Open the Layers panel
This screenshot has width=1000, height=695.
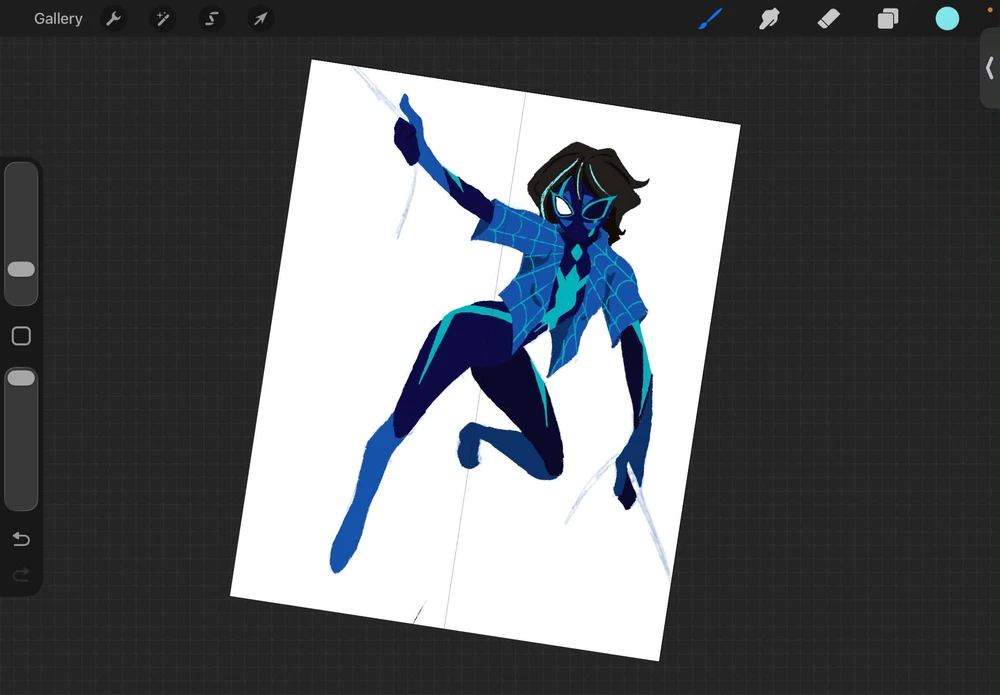coord(888,19)
